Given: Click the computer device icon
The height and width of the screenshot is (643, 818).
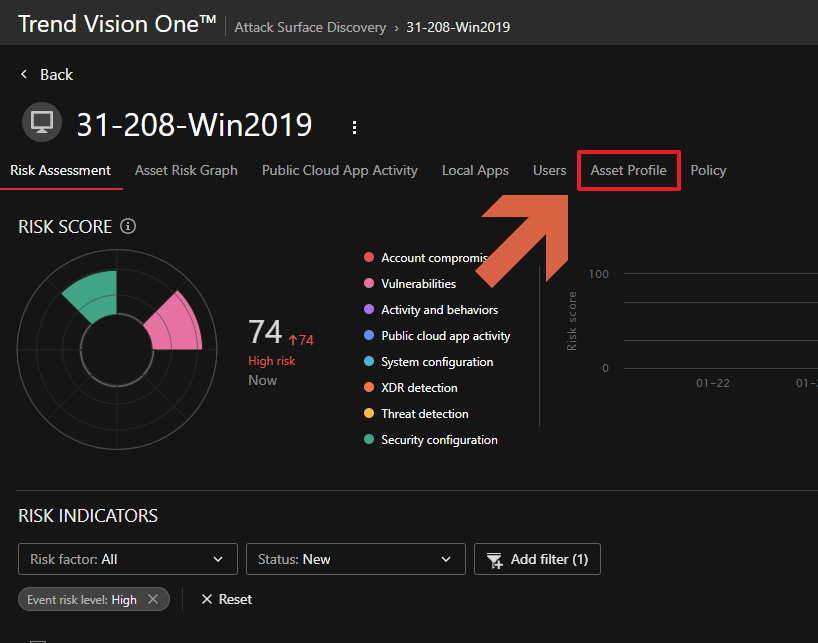Looking at the screenshot, I should [42, 124].
